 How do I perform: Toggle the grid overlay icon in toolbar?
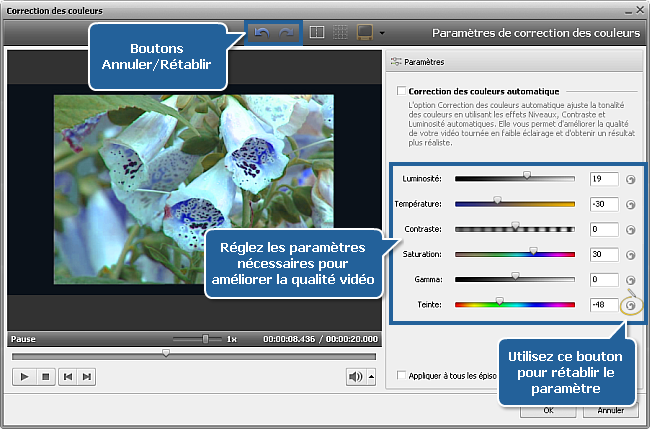click(x=340, y=33)
